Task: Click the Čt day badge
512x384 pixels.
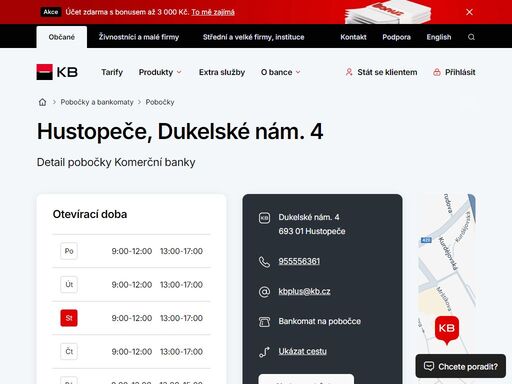Action: pyautogui.click(x=69, y=351)
